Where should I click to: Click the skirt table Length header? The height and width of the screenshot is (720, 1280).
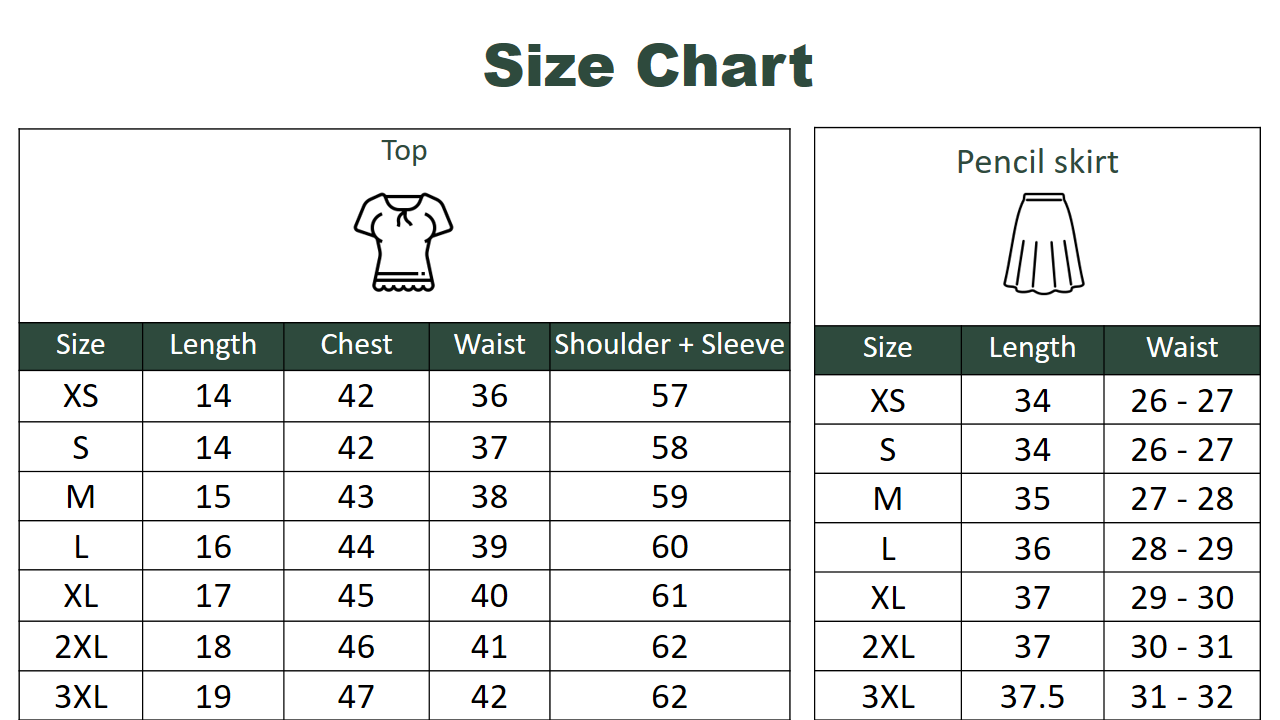coord(1032,348)
